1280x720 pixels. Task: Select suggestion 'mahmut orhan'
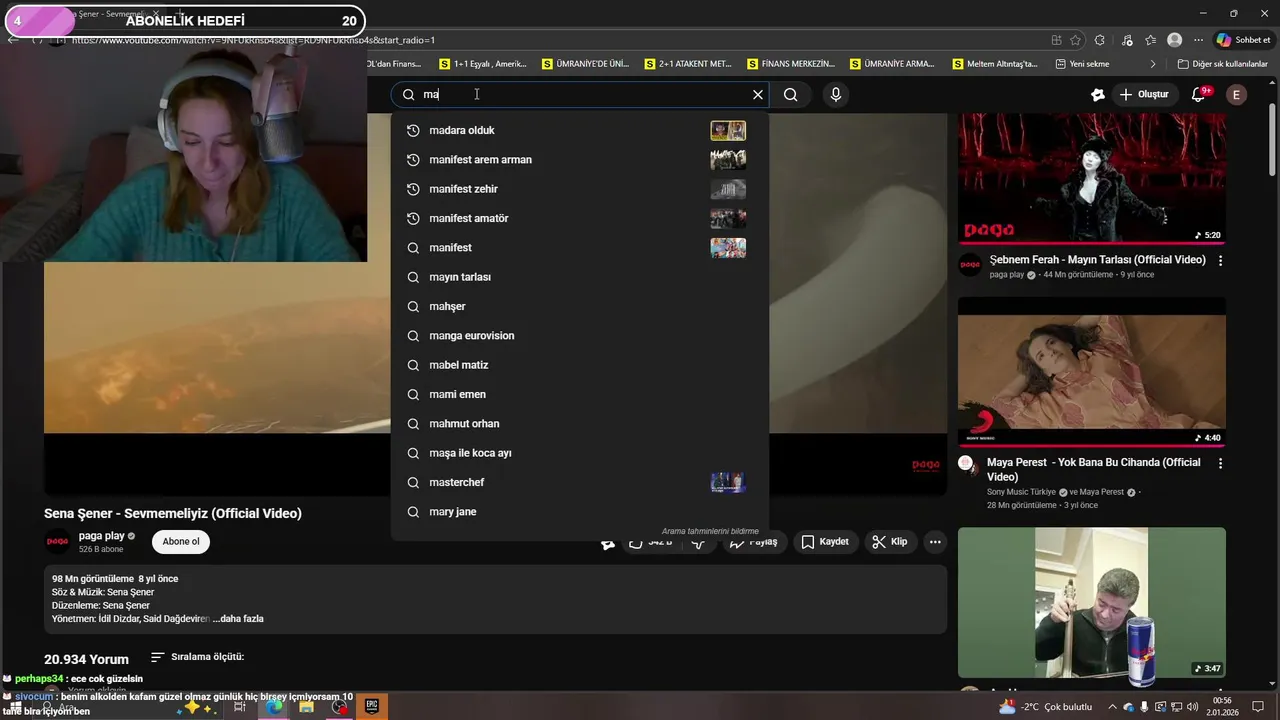pyautogui.click(x=580, y=424)
